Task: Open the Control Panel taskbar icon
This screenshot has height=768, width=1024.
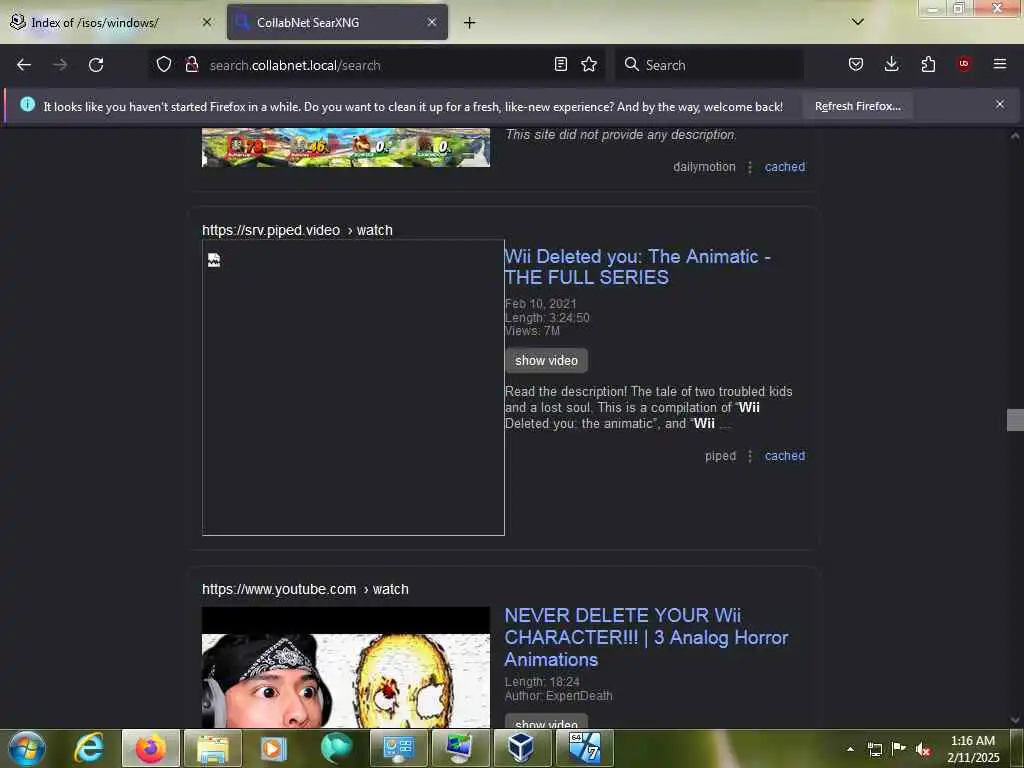Action: pos(398,748)
